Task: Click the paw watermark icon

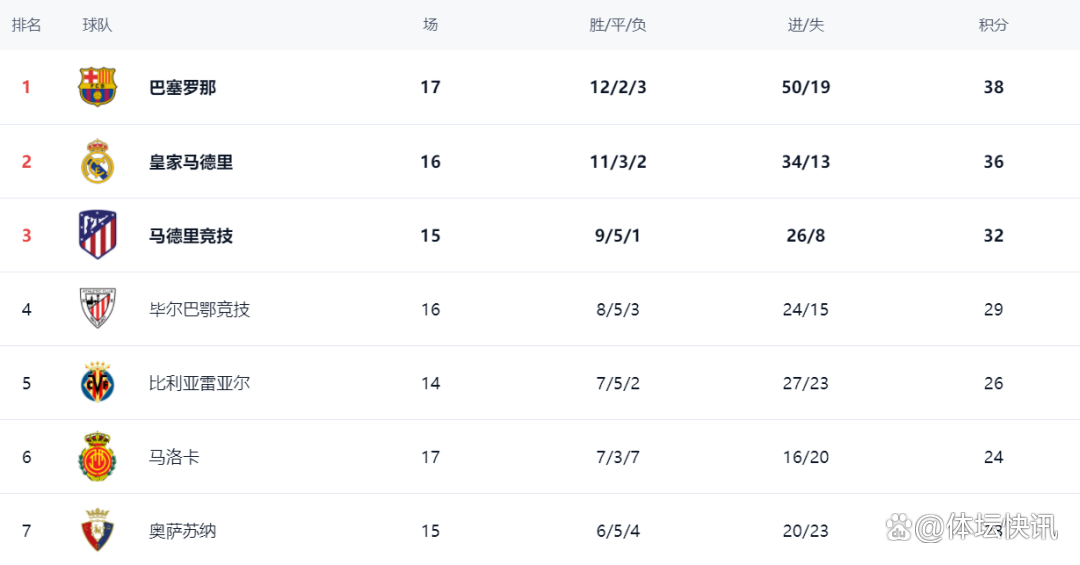Action: click(x=899, y=528)
